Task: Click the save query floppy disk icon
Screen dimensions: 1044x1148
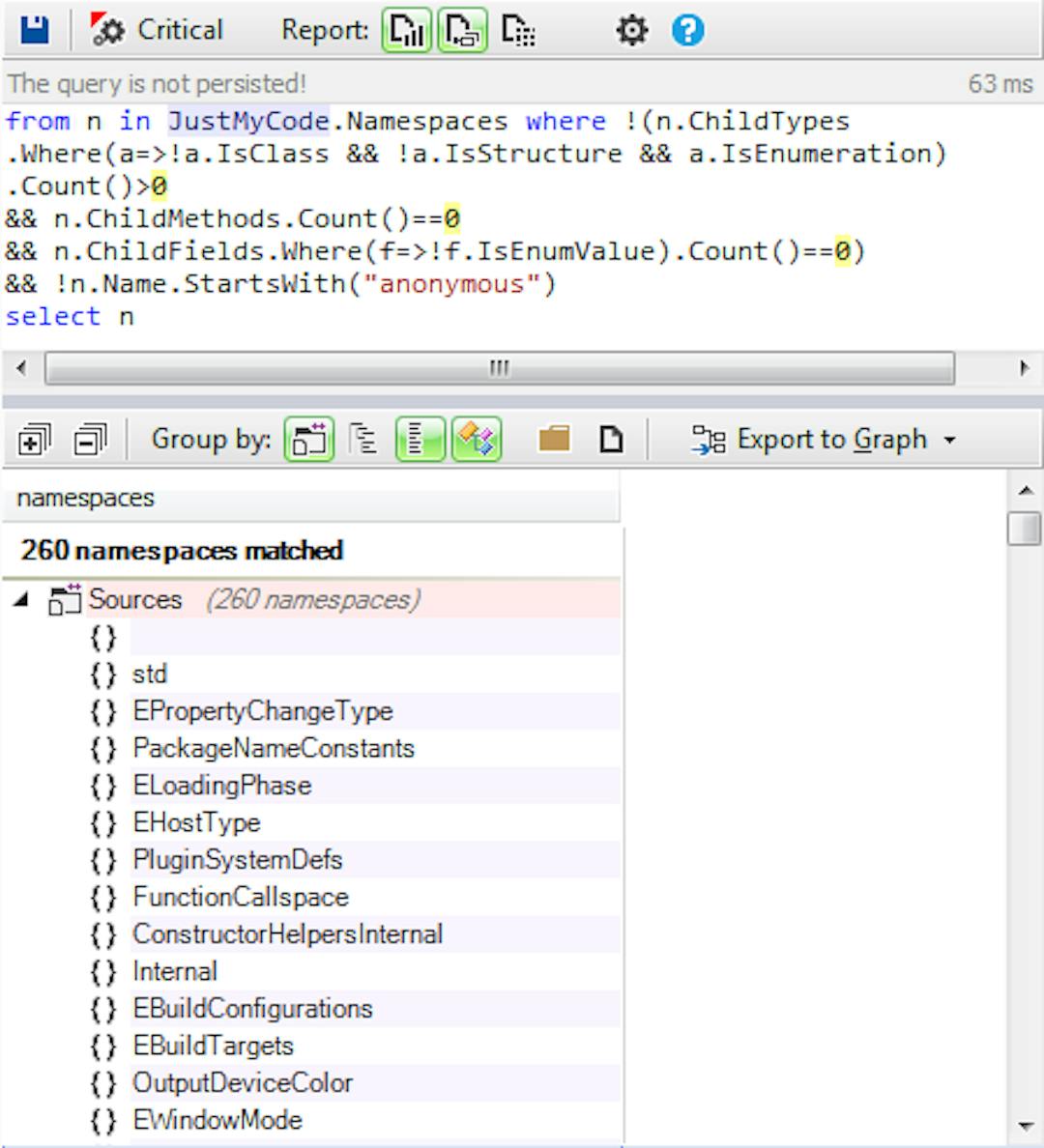Action: pyautogui.click(x=34, y=30)
